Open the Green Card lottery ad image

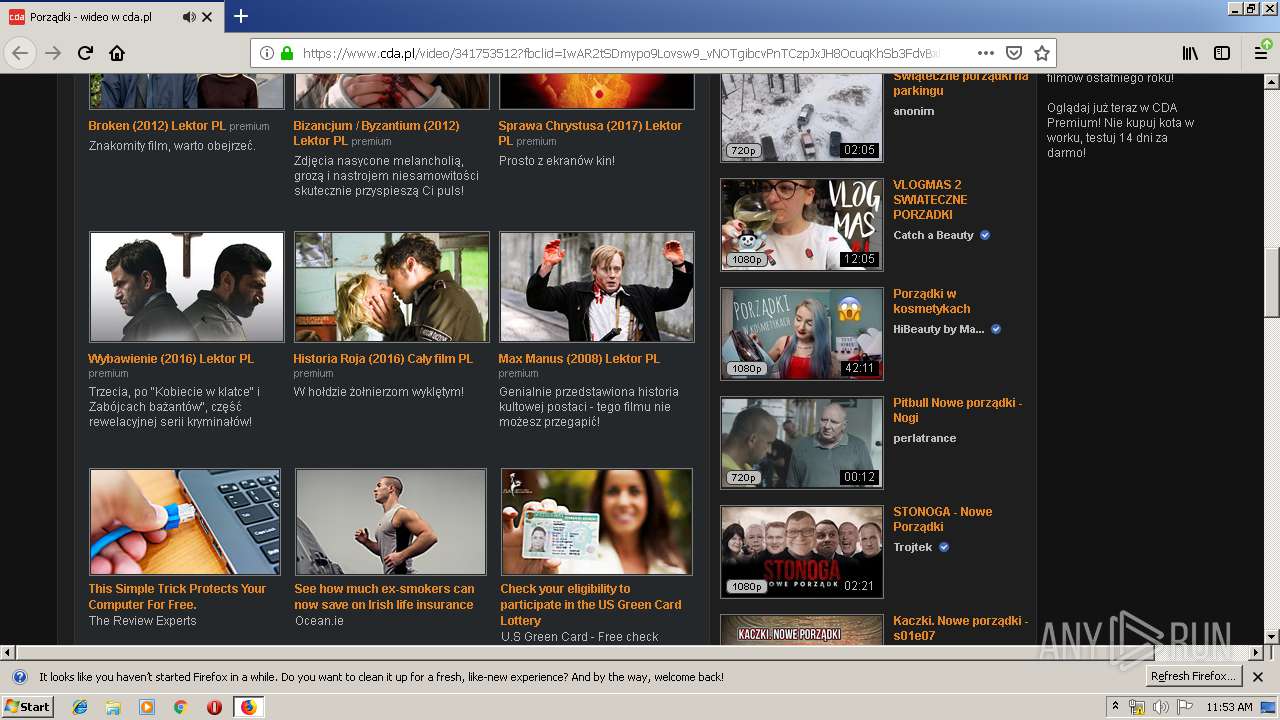click(597, 522)
